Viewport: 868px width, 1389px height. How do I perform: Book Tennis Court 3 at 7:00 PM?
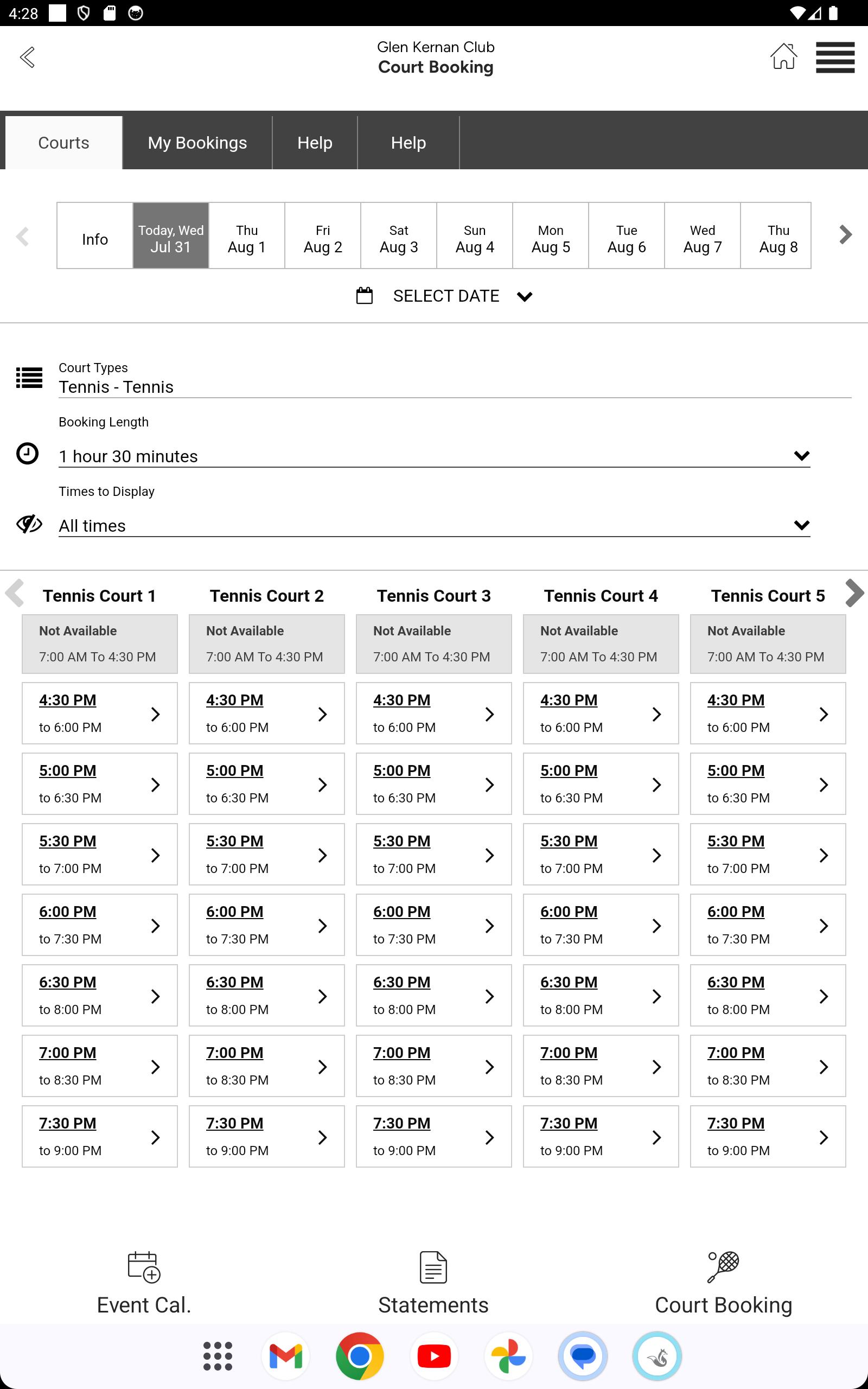pyautogui.click(x=433, y=1066)
